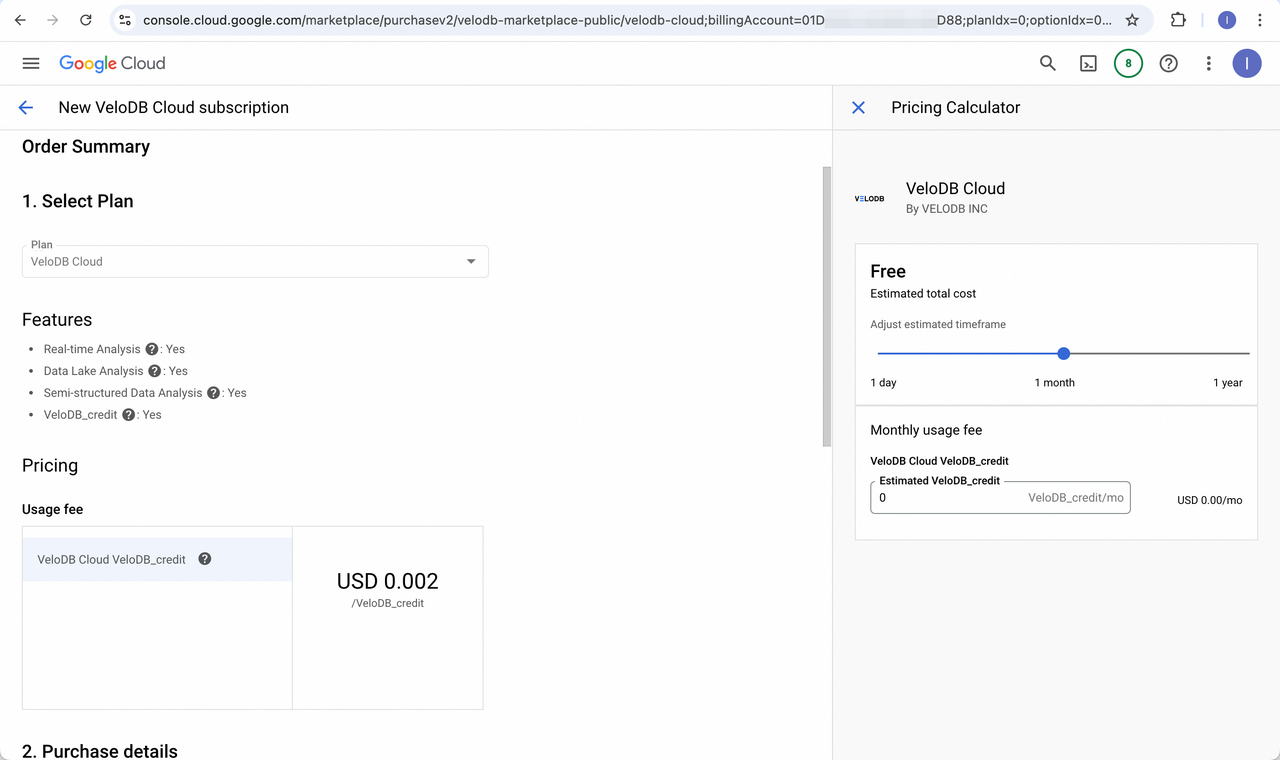
Task: Open the tooltip beside VeloDB Cloud VeloDB_credit
Action: (x=204, y=559)
